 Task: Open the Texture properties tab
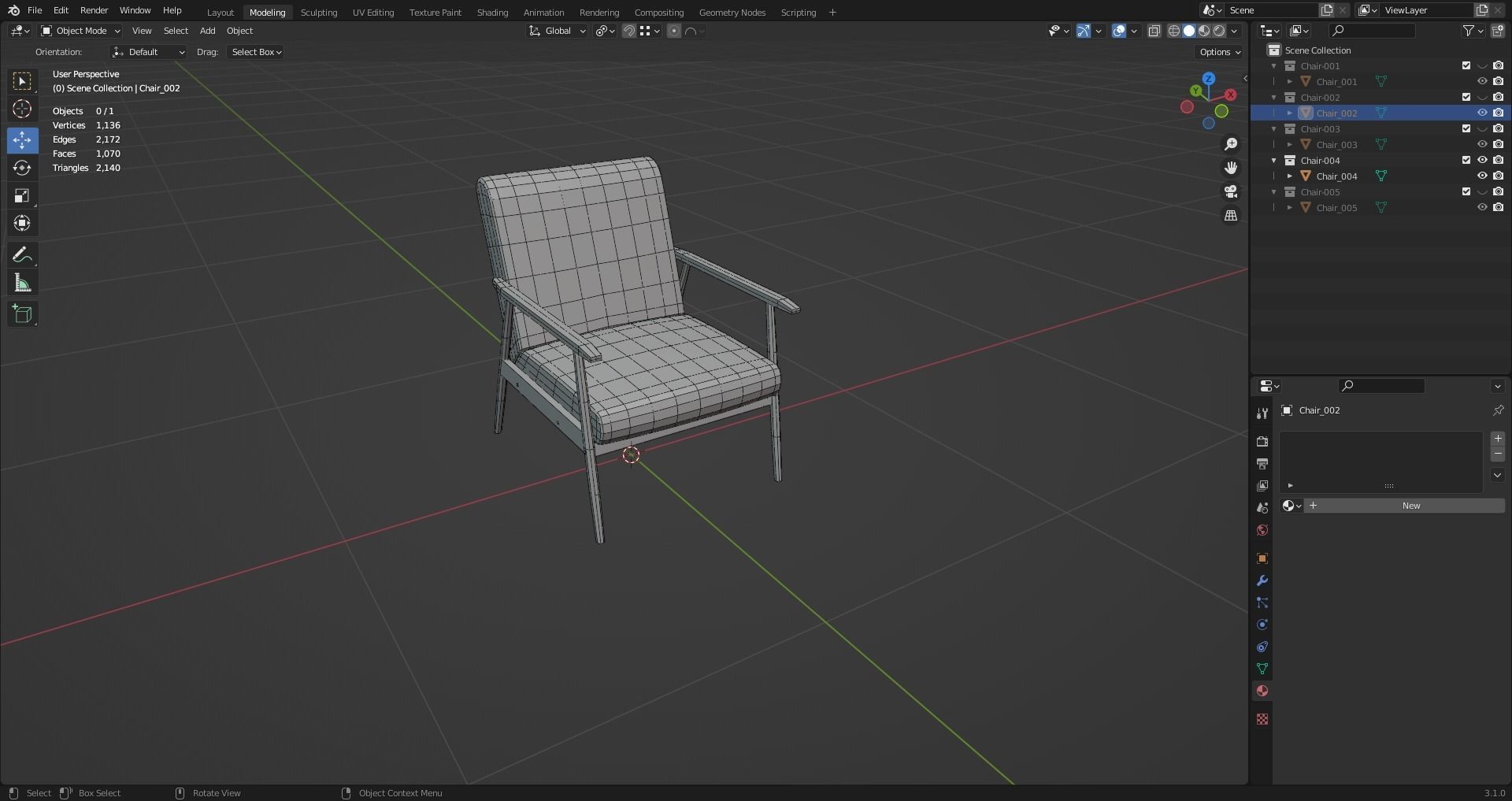click(1262, 719)
